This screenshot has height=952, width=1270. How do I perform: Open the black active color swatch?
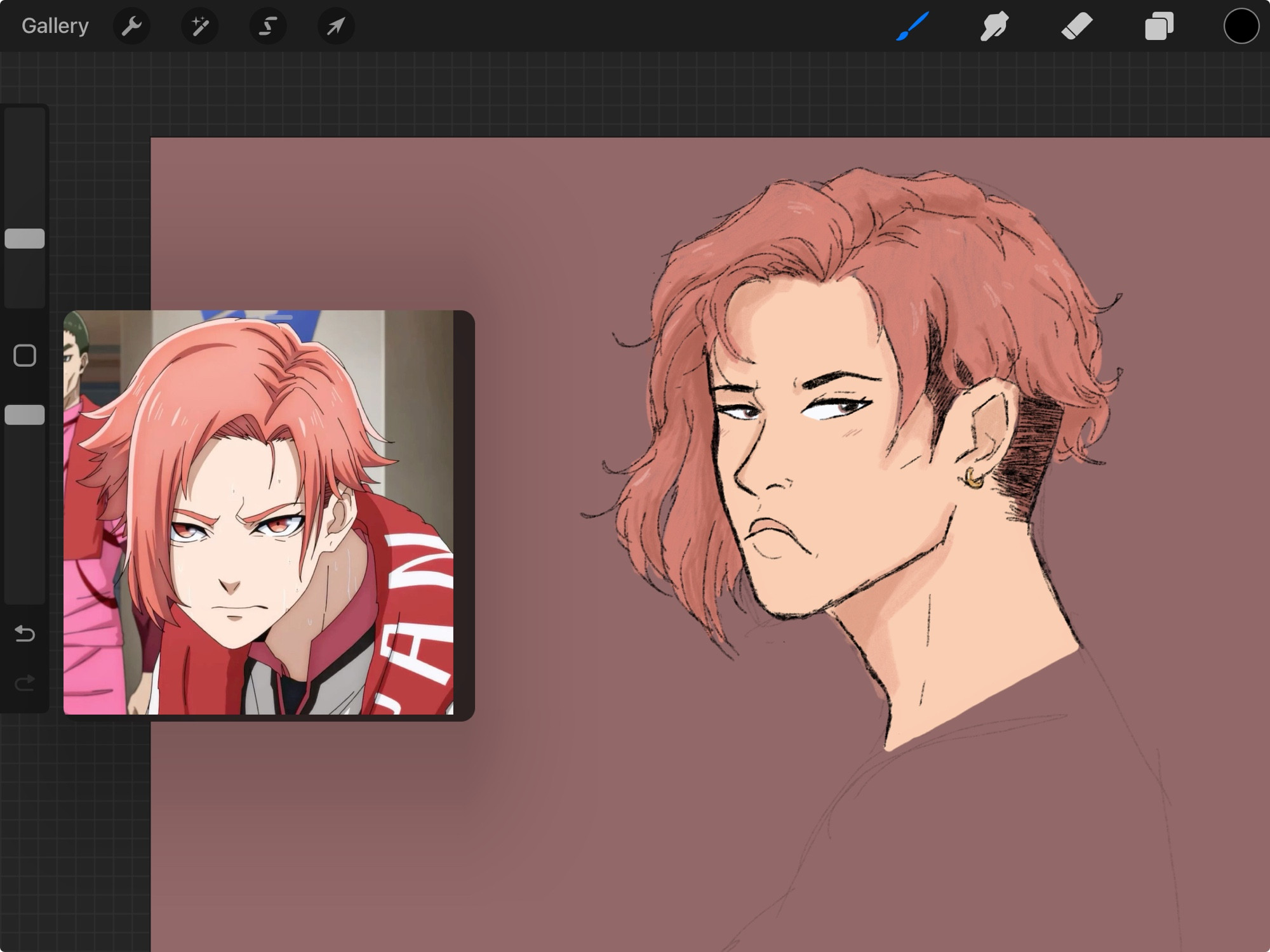(x=1241, y=26)
